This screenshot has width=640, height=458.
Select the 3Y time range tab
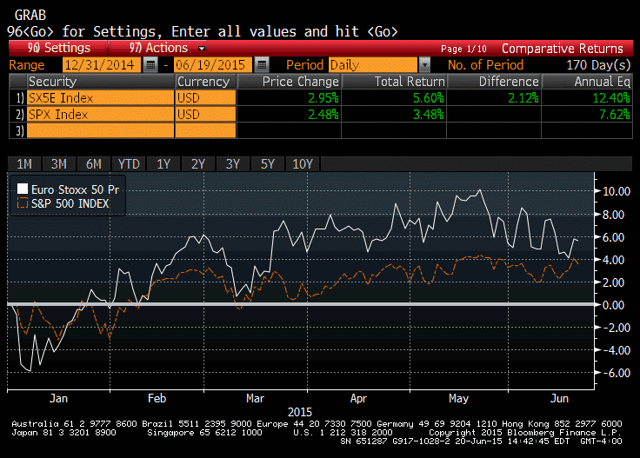click(233, 164)
